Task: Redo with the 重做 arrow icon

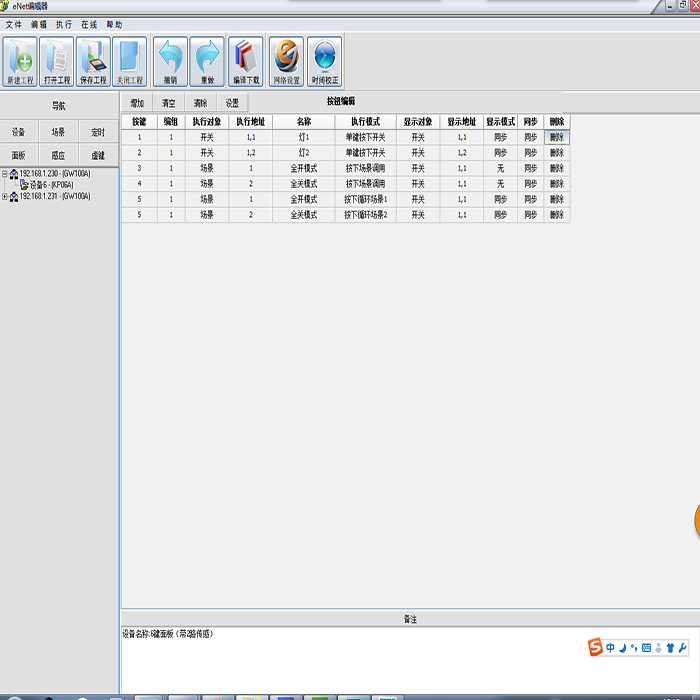Action: (x=207, y=62)
